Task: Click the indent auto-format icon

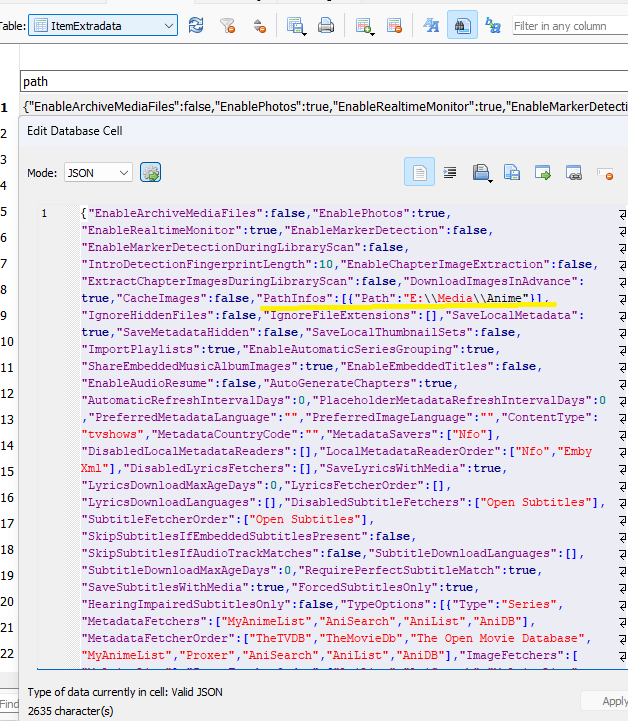Action: tap(450, 172)
